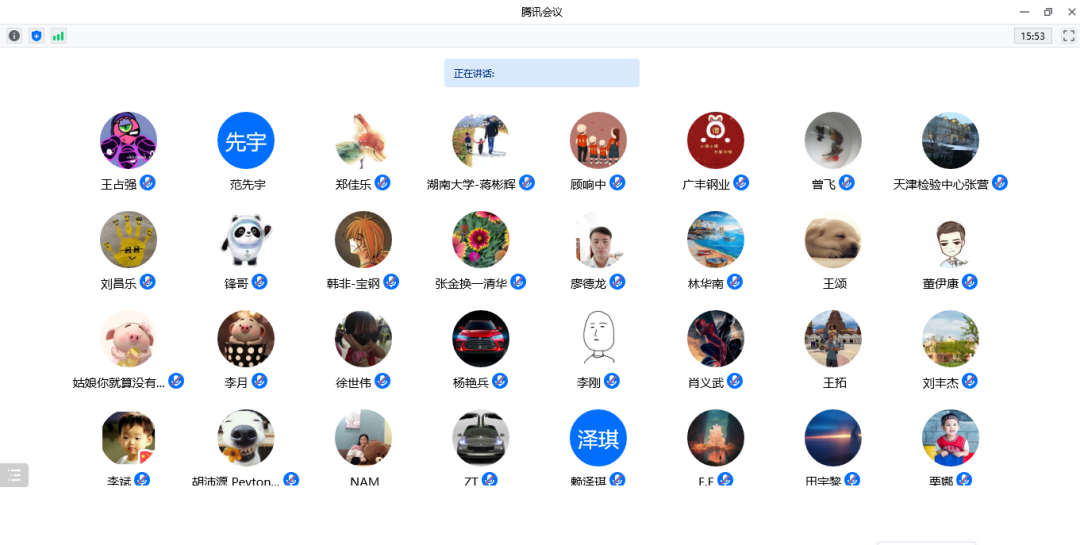Click the mic icon next to 郑佳乐
The height and width of the screenshot is (545, 1080).
pos(382,182)
